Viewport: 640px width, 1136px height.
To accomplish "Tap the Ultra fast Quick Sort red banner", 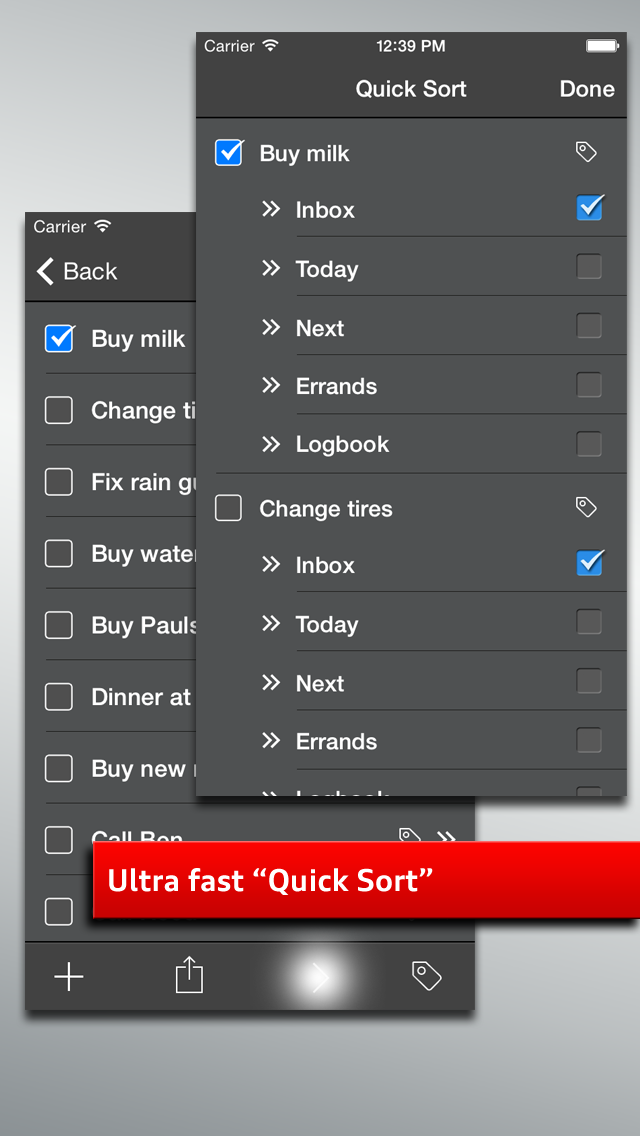I will 366,880.
